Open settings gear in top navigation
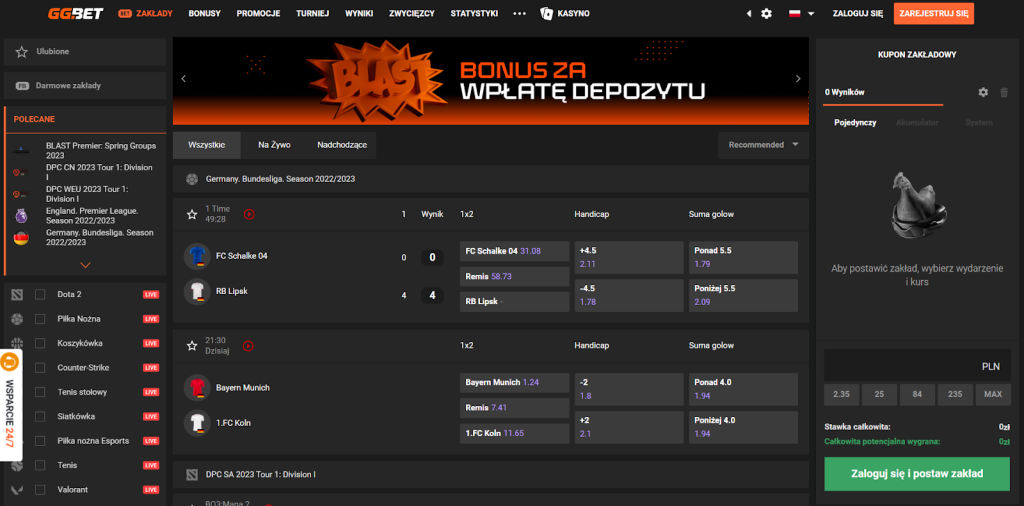 (x=766, y=14)
